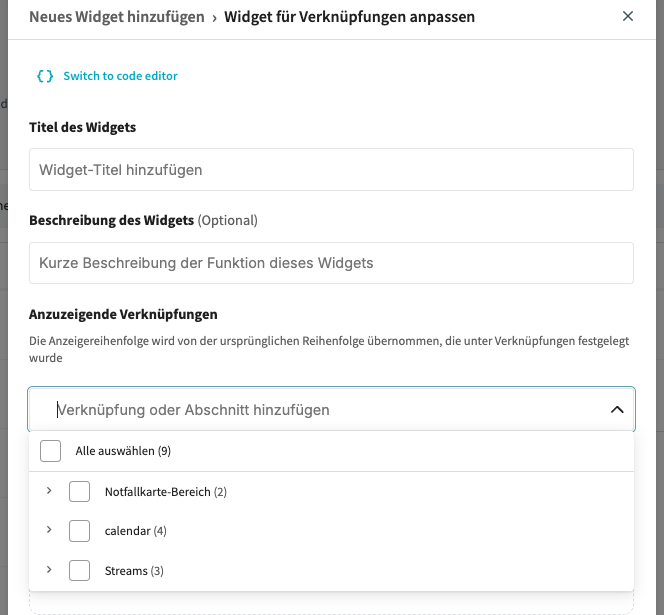Click the Kurze Beschreibung input field

coord(331,263)
